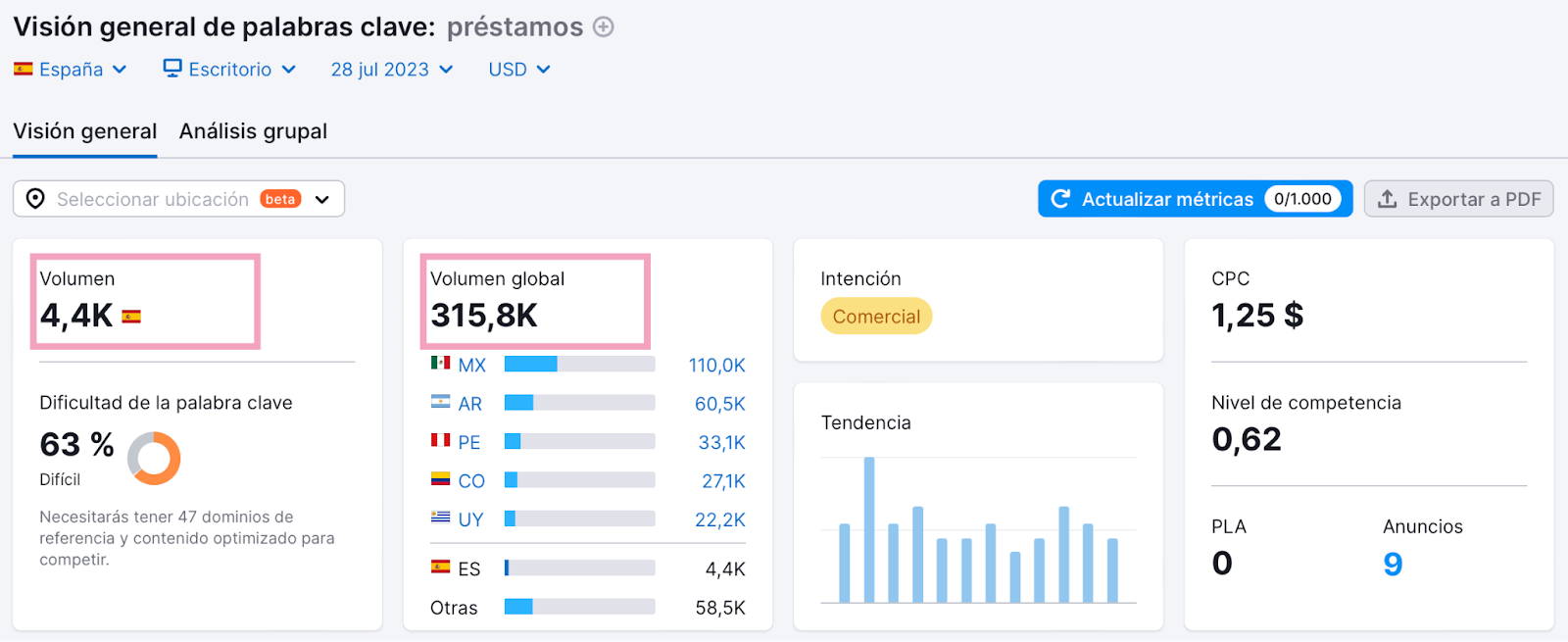Click the CO country link

pos(471,481)
